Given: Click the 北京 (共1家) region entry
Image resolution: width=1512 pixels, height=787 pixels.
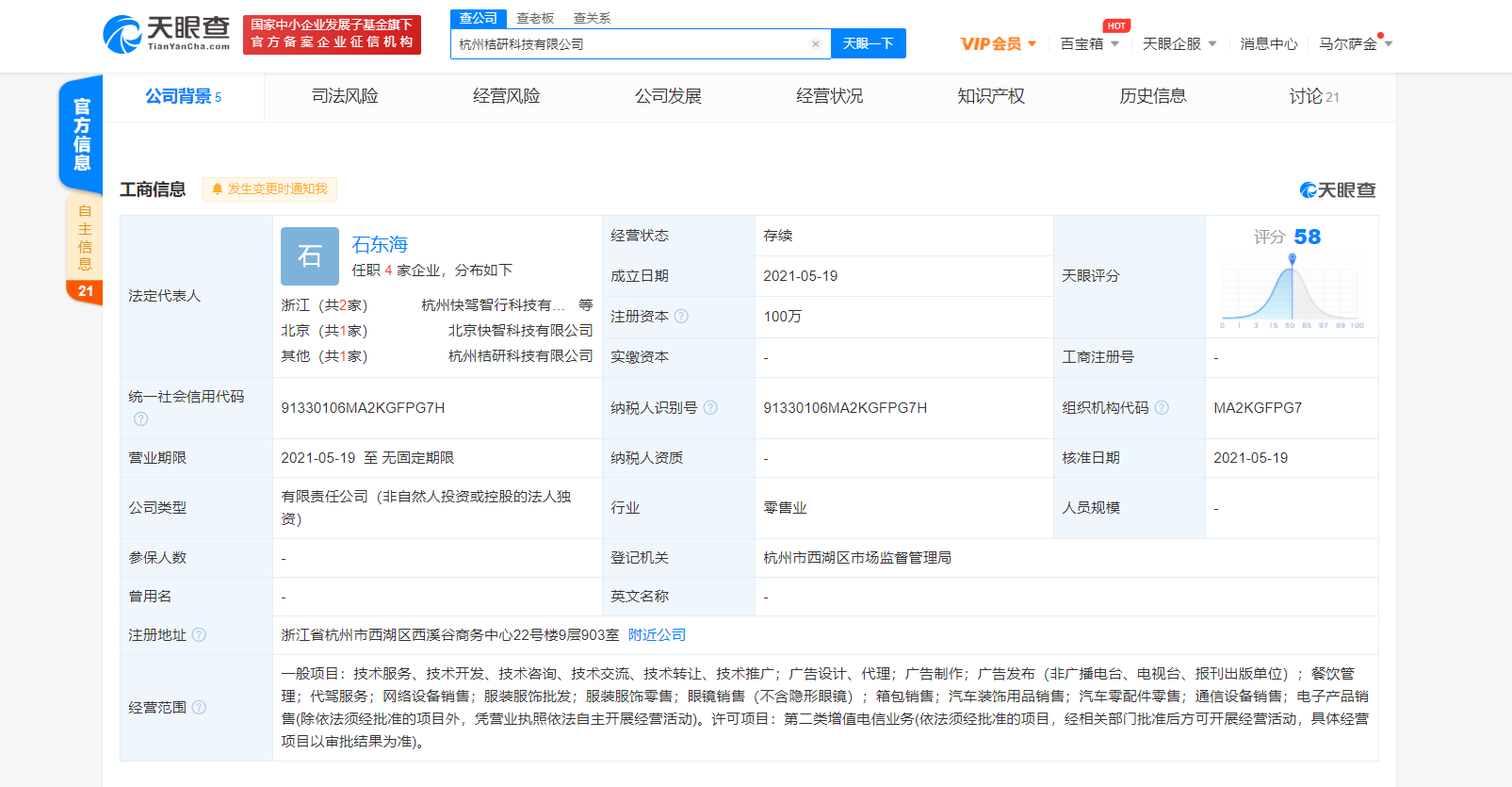Looking at the screenshot, I should [324, 331].
